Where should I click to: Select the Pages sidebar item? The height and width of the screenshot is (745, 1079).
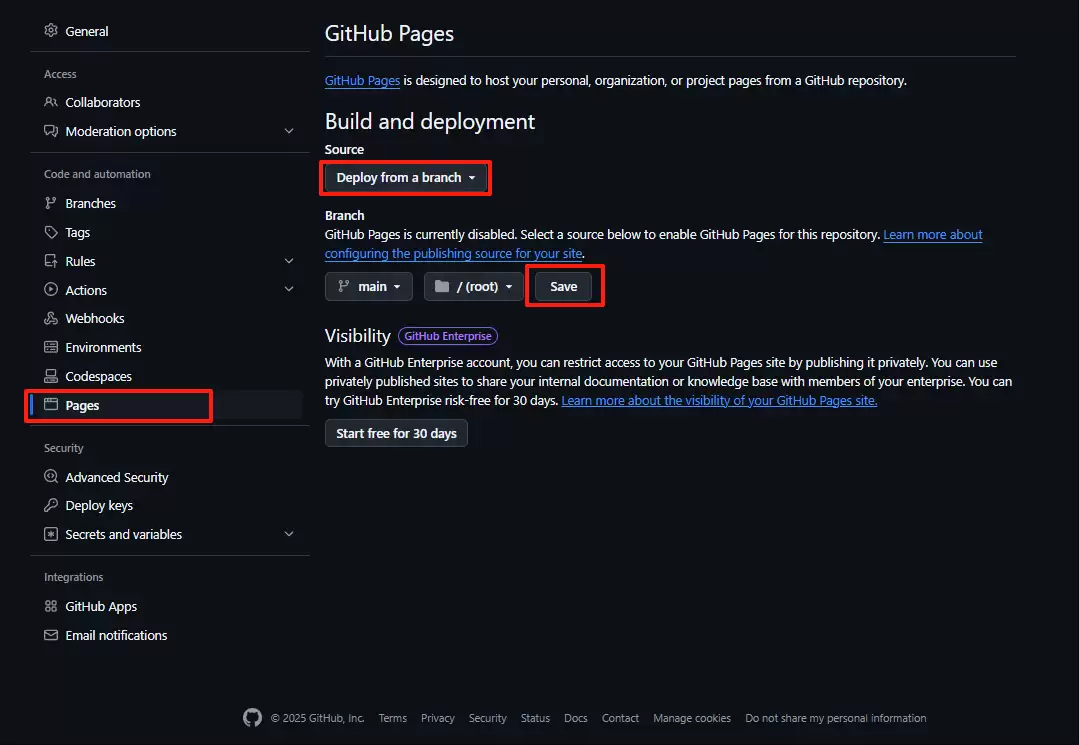tap(166, 404)
